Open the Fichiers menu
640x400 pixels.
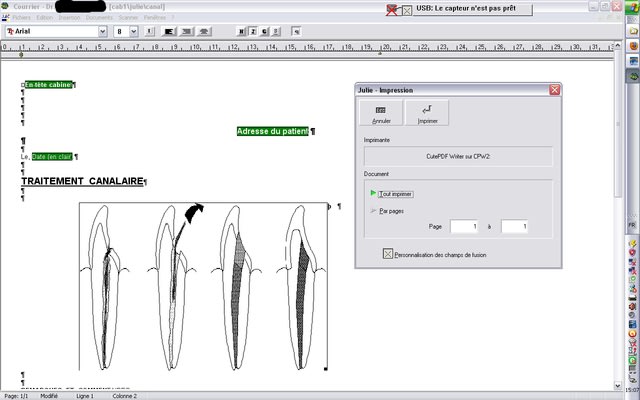pos(23,18)
